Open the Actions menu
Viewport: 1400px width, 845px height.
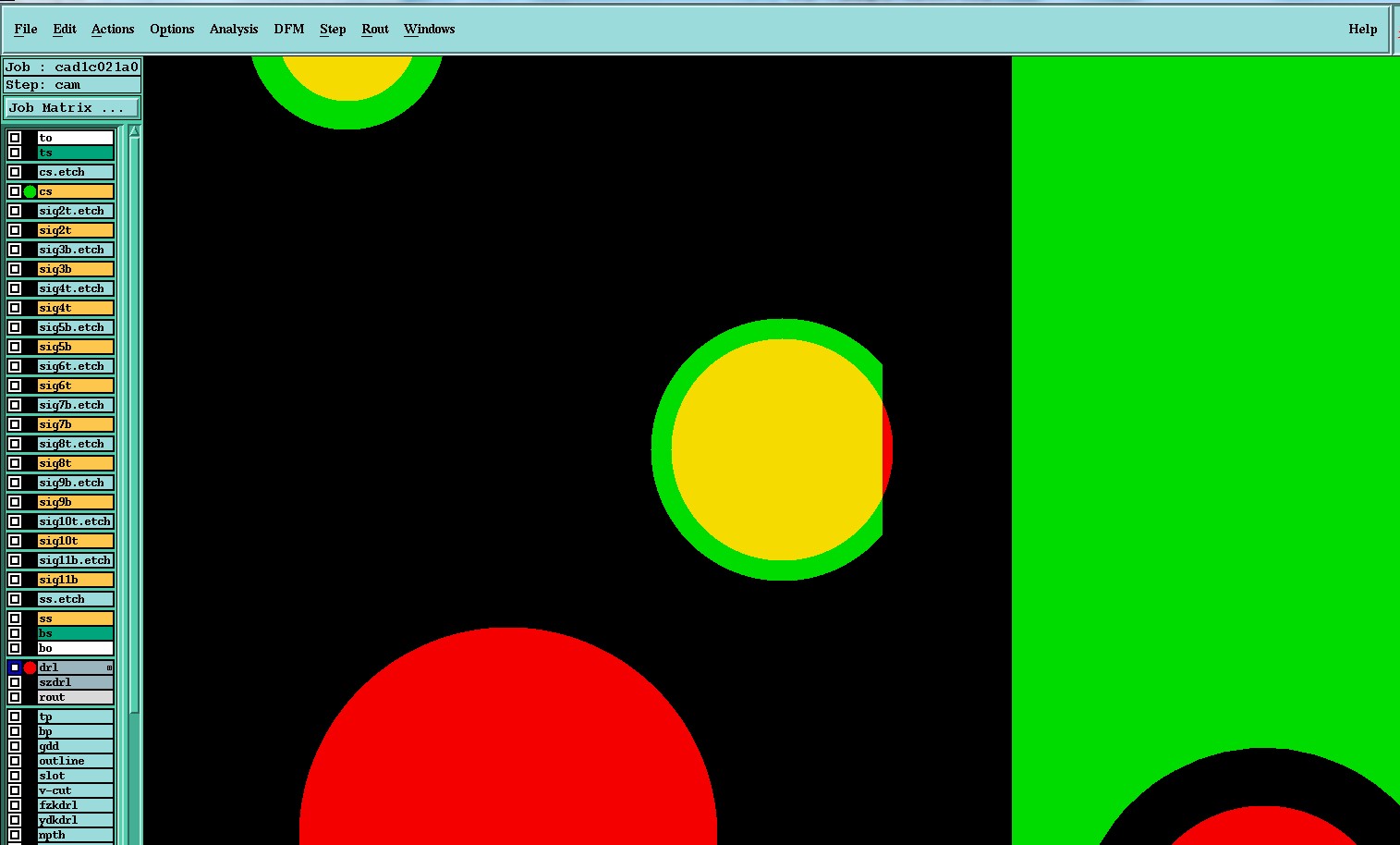coord(113,29)
